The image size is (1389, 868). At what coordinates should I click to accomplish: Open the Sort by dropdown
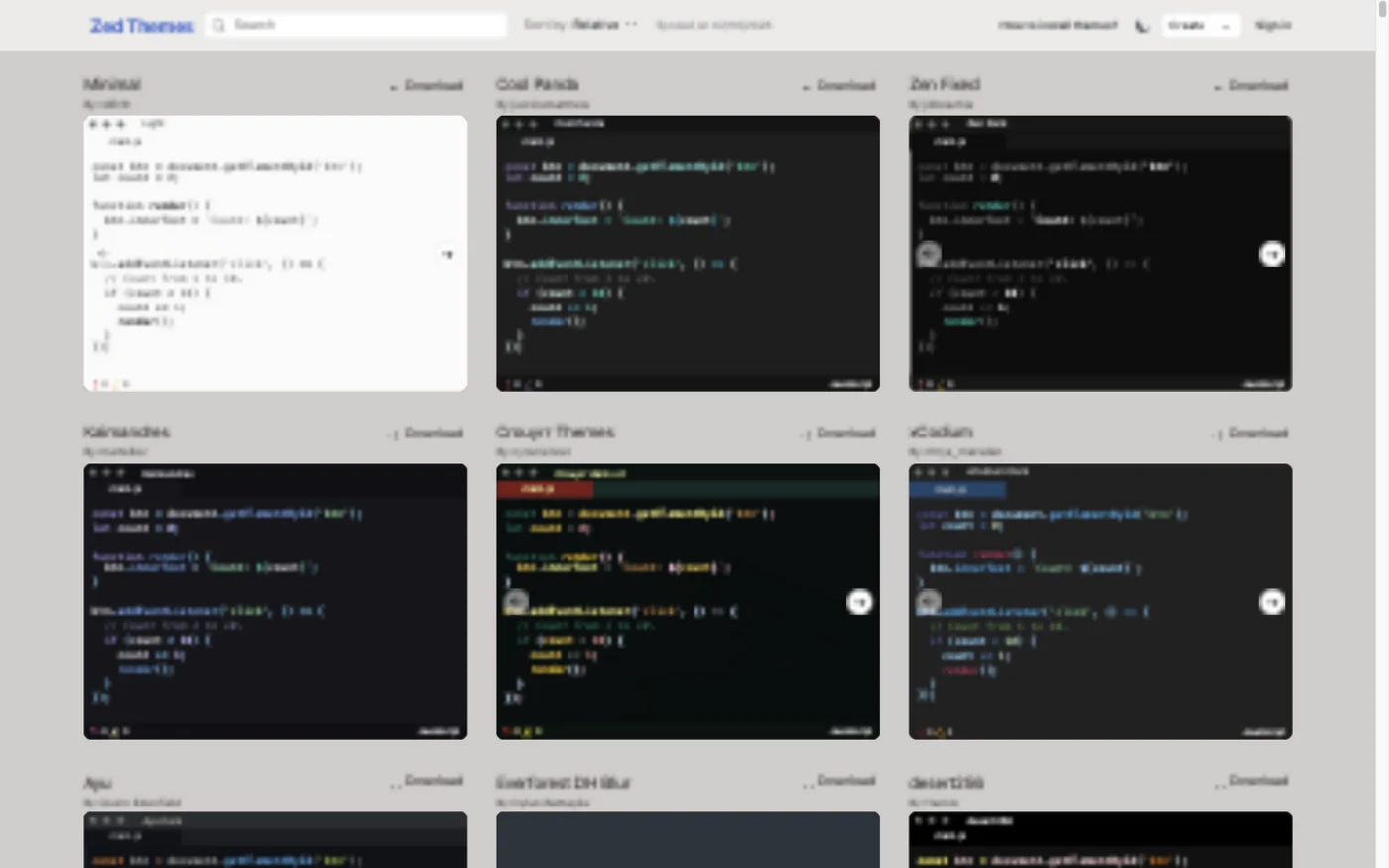[x=580, y=25]
